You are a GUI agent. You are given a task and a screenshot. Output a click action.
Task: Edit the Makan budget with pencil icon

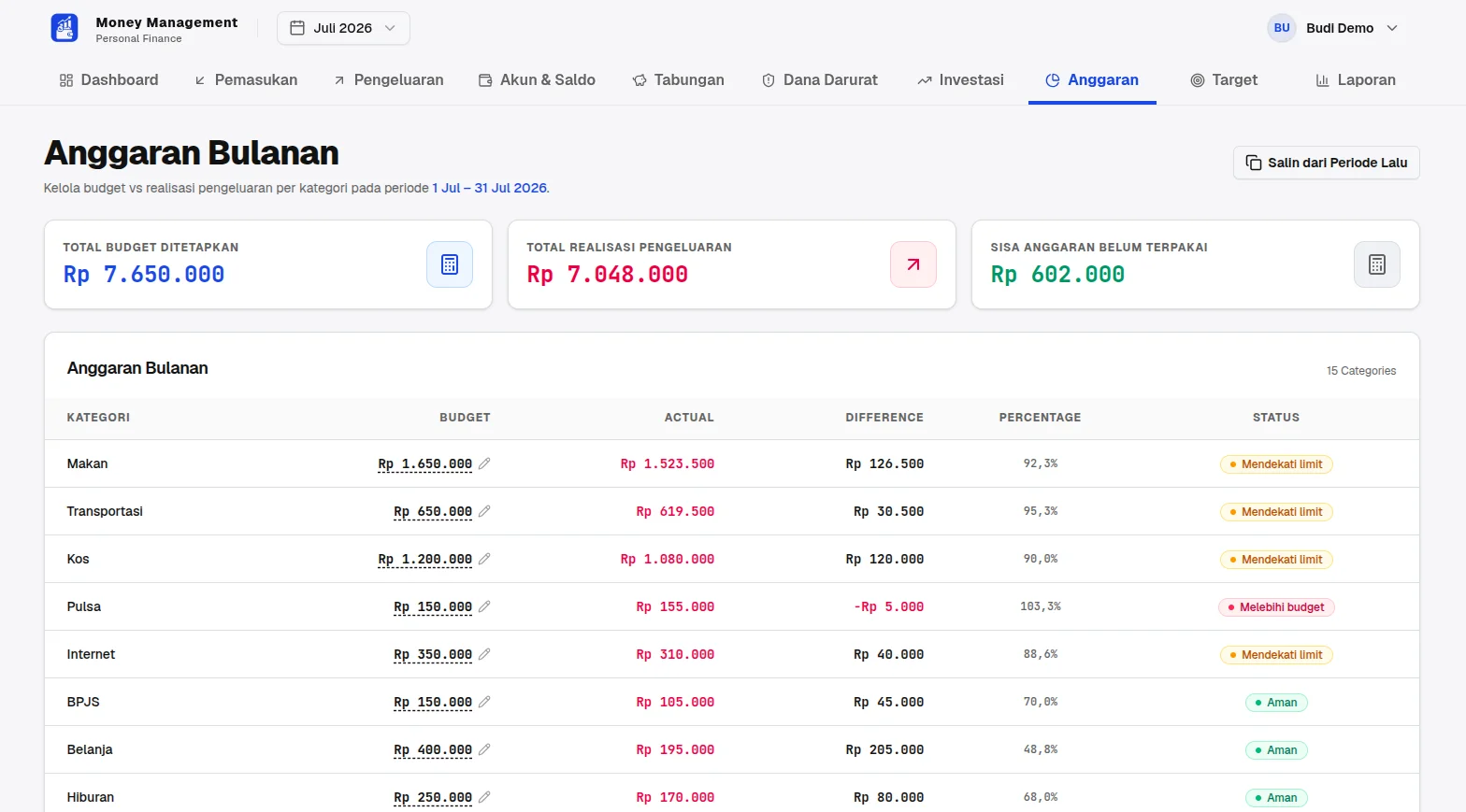pos(484,463)
